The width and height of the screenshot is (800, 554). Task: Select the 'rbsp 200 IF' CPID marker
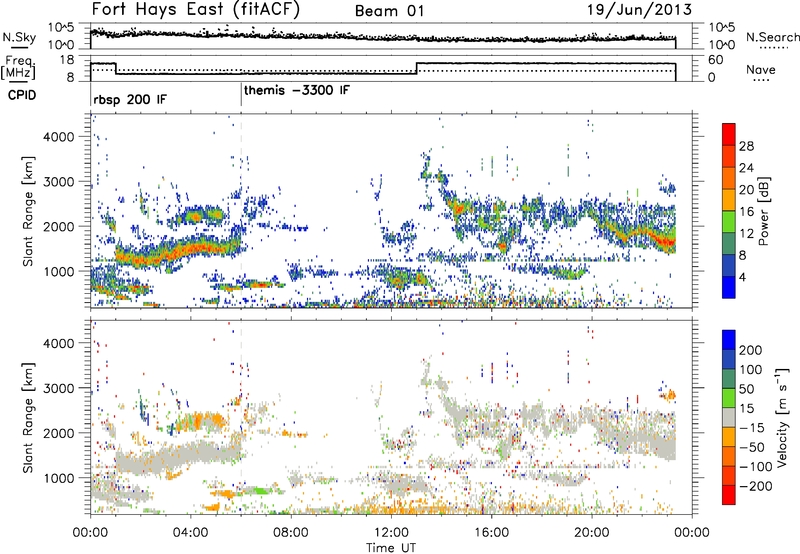point(130,99)
